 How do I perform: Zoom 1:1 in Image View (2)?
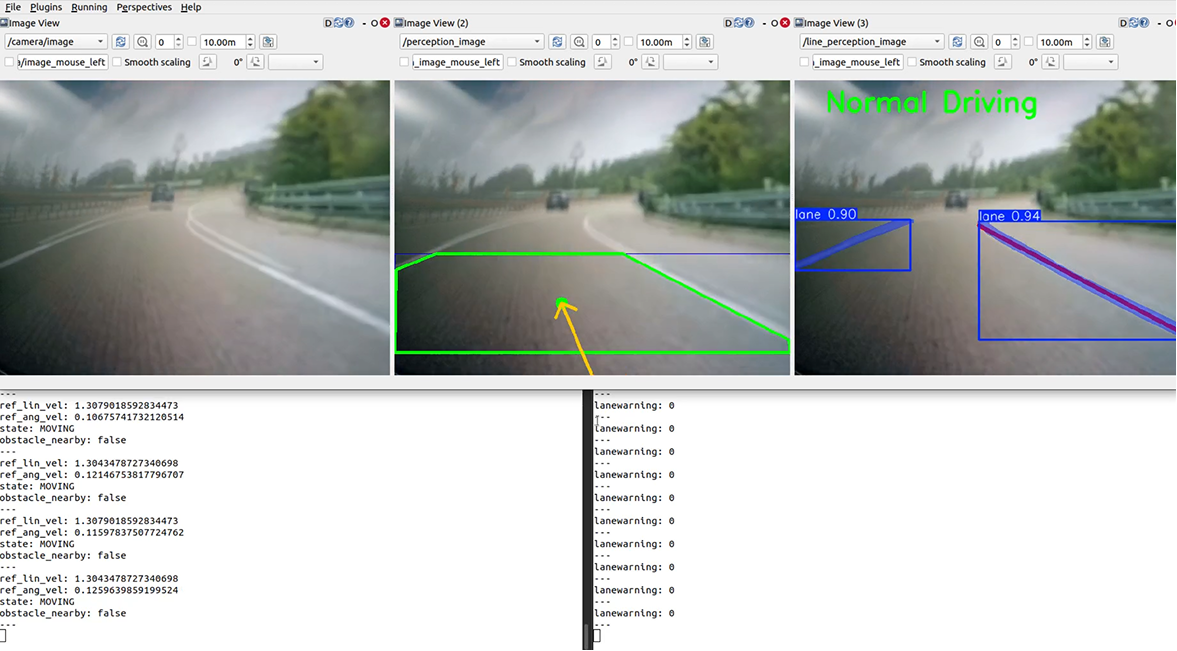579,42
